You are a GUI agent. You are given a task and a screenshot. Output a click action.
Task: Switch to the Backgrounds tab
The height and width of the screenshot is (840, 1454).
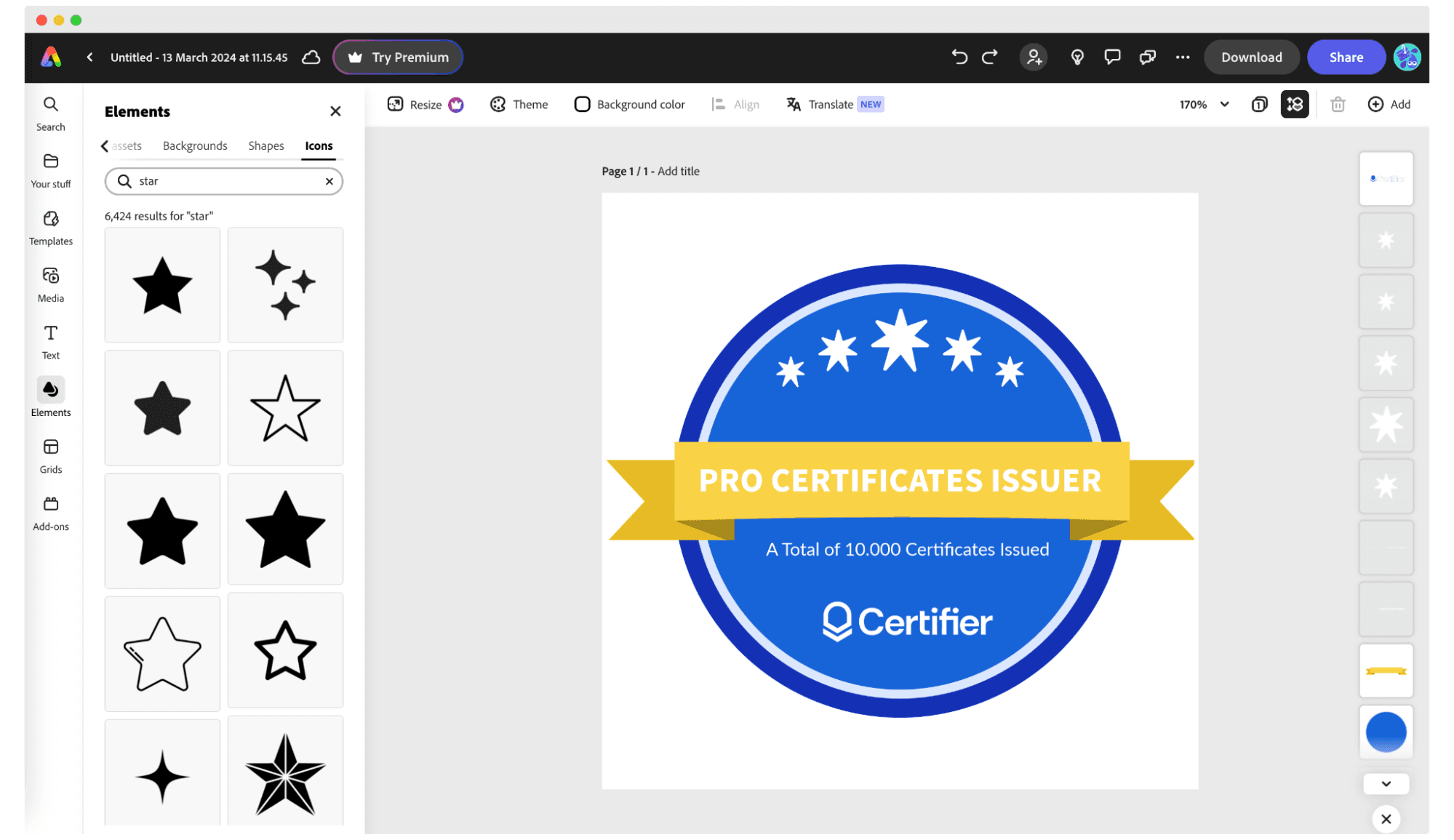tap(195, 145)
